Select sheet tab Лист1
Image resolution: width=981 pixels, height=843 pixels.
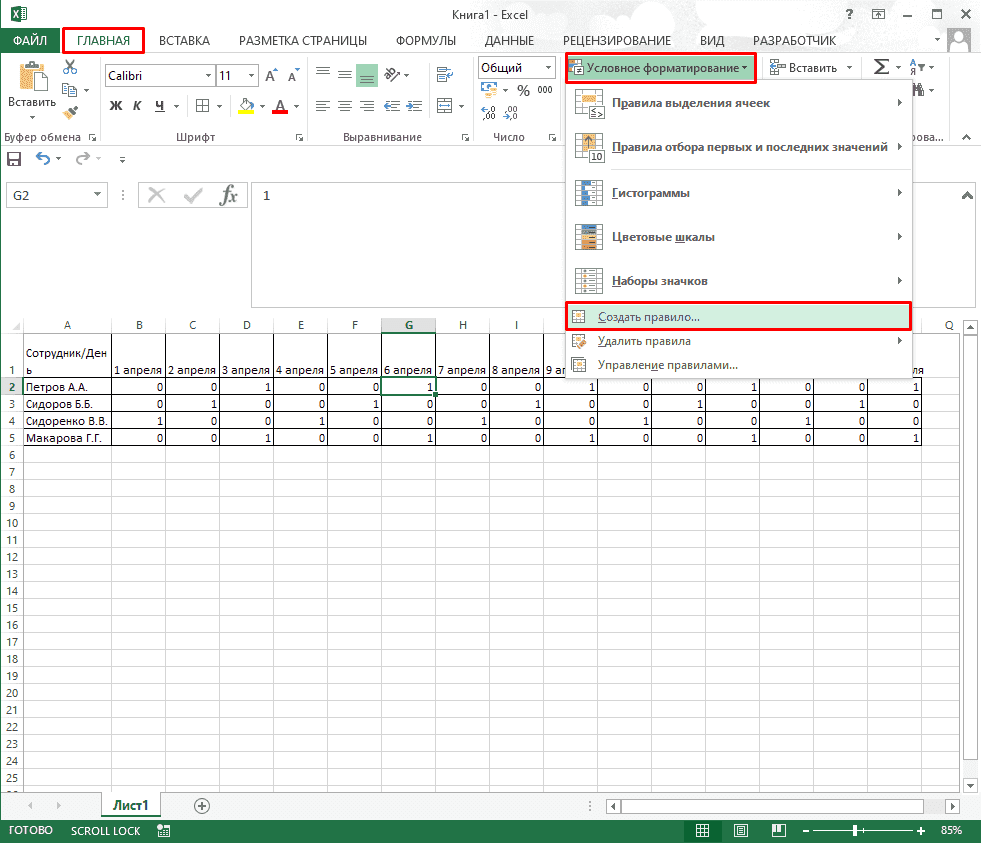coord(130,805)
